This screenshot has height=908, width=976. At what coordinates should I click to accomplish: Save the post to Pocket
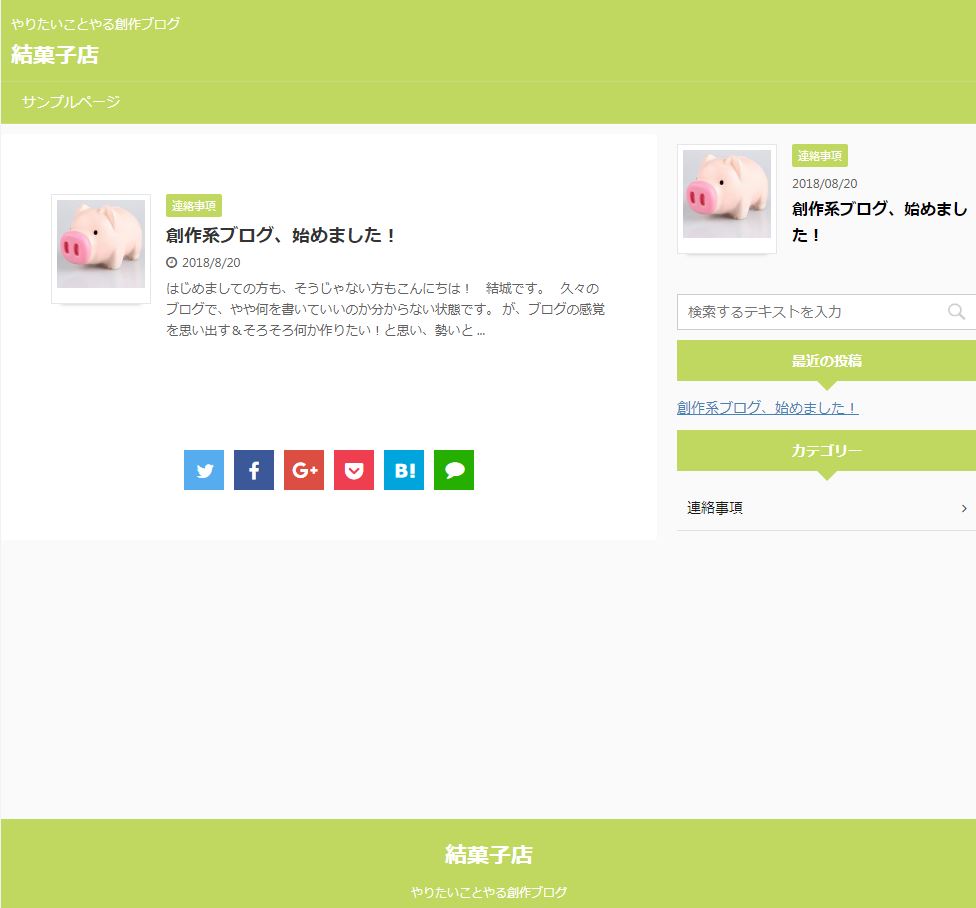point(354,470)
